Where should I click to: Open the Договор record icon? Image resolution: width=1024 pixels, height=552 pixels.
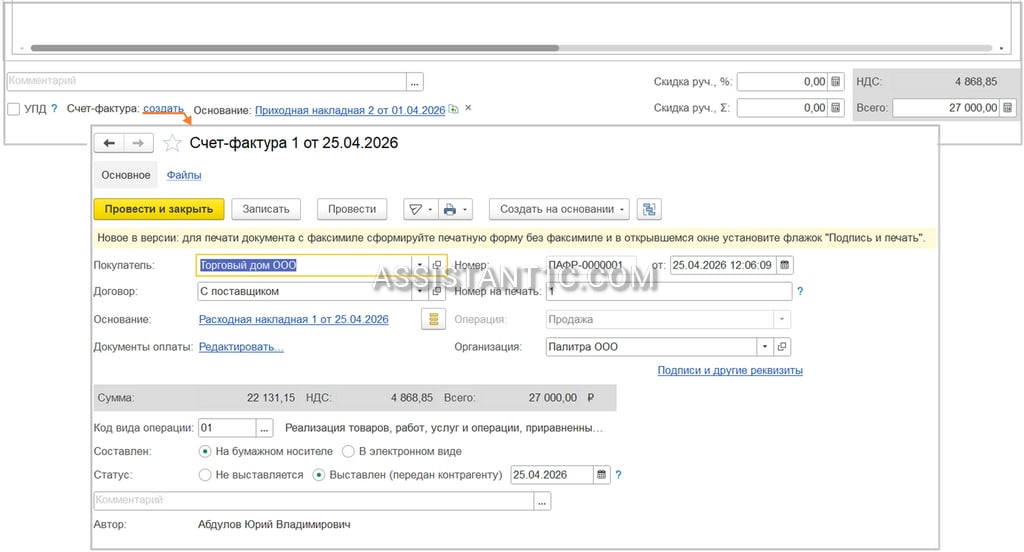(x=437, y=291)
